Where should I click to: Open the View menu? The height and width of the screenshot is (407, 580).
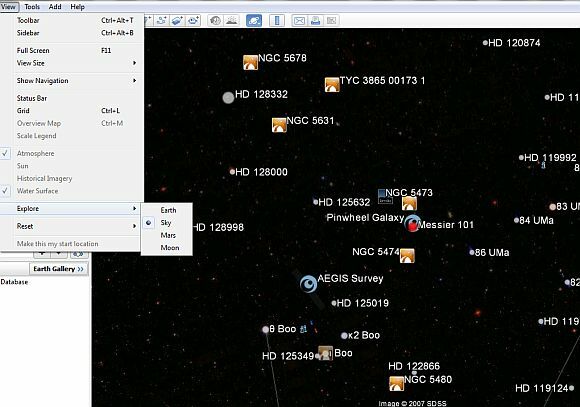[8, 7]
